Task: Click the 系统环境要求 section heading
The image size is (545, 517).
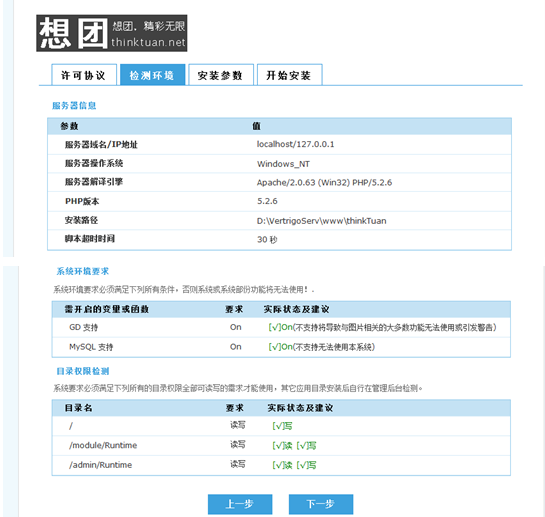Action: coord(83,271)
